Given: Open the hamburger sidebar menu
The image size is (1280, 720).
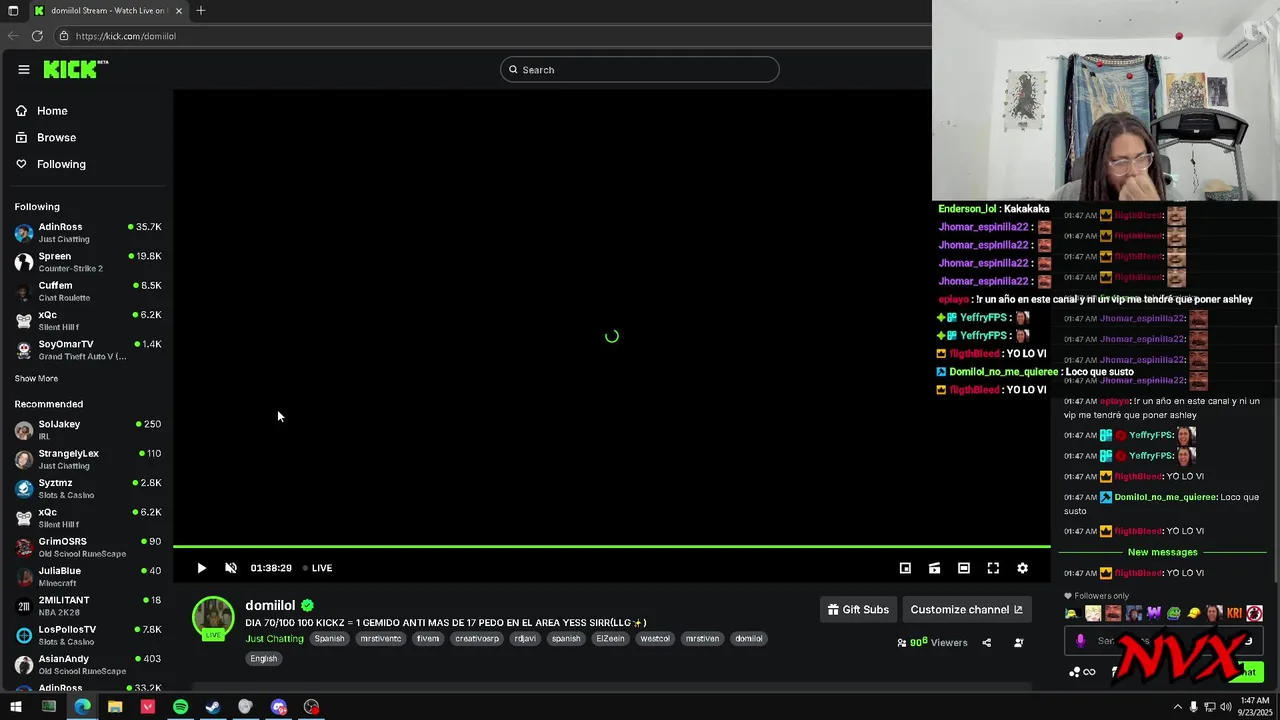Looking at the screenshot, I should tap(24, 69).
